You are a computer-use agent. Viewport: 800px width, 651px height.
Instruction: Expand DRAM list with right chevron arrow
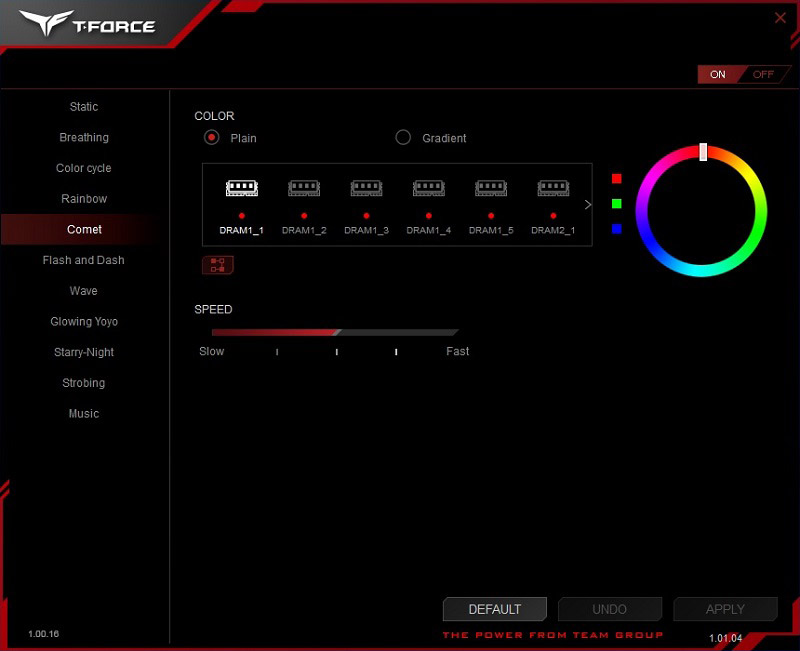(x=588, y=205)
